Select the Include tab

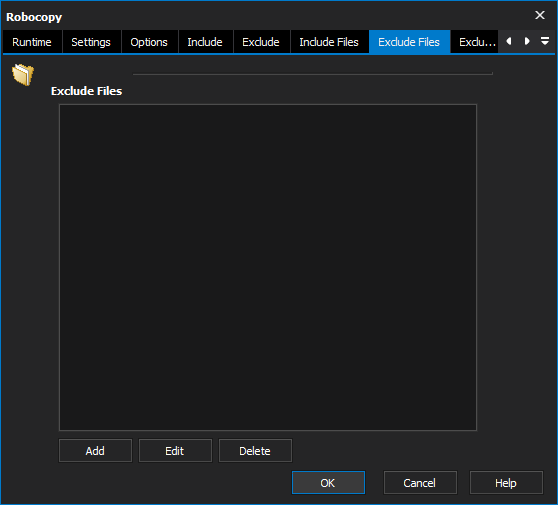point(205,42)
